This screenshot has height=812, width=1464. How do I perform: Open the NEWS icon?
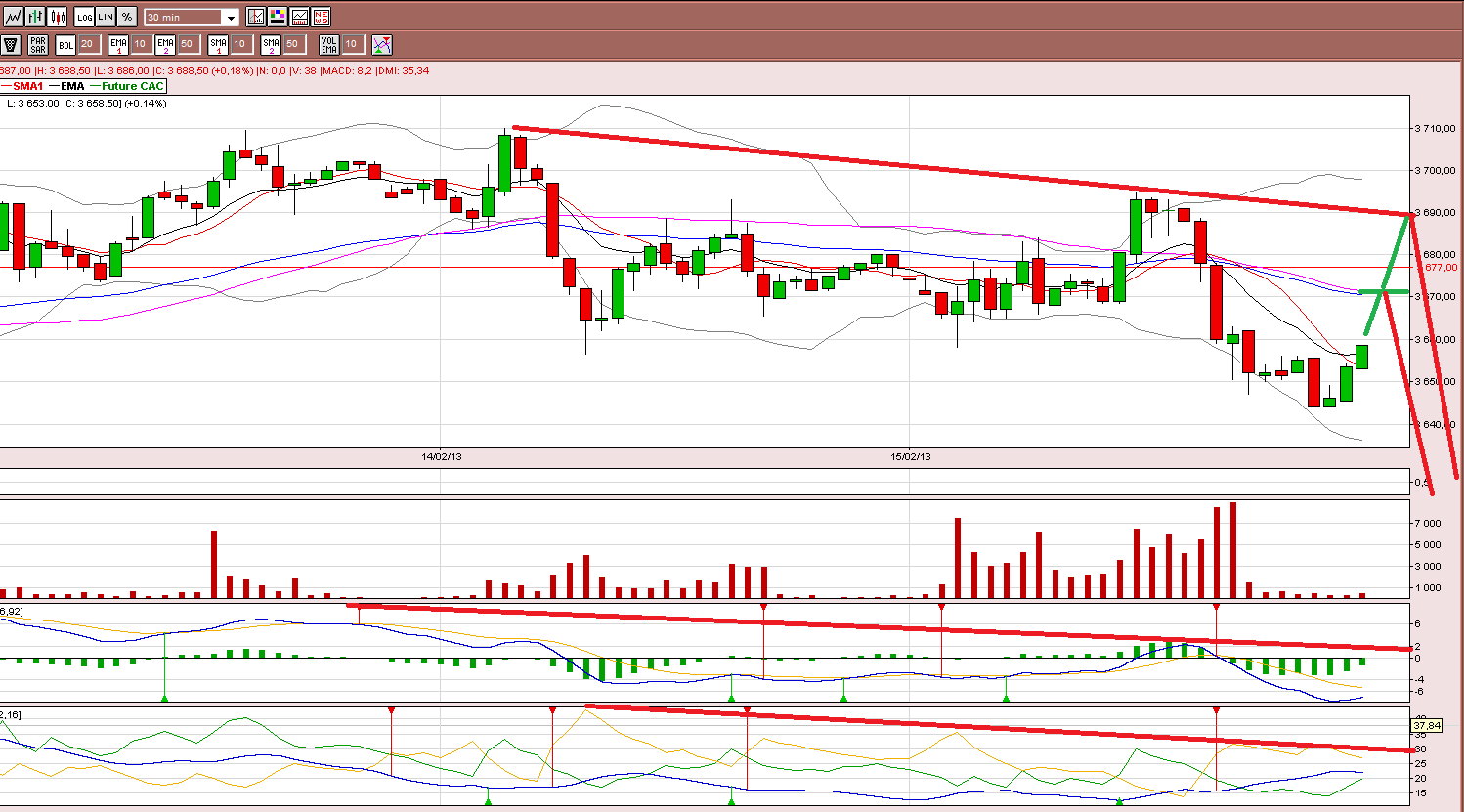tap(321, 17)
